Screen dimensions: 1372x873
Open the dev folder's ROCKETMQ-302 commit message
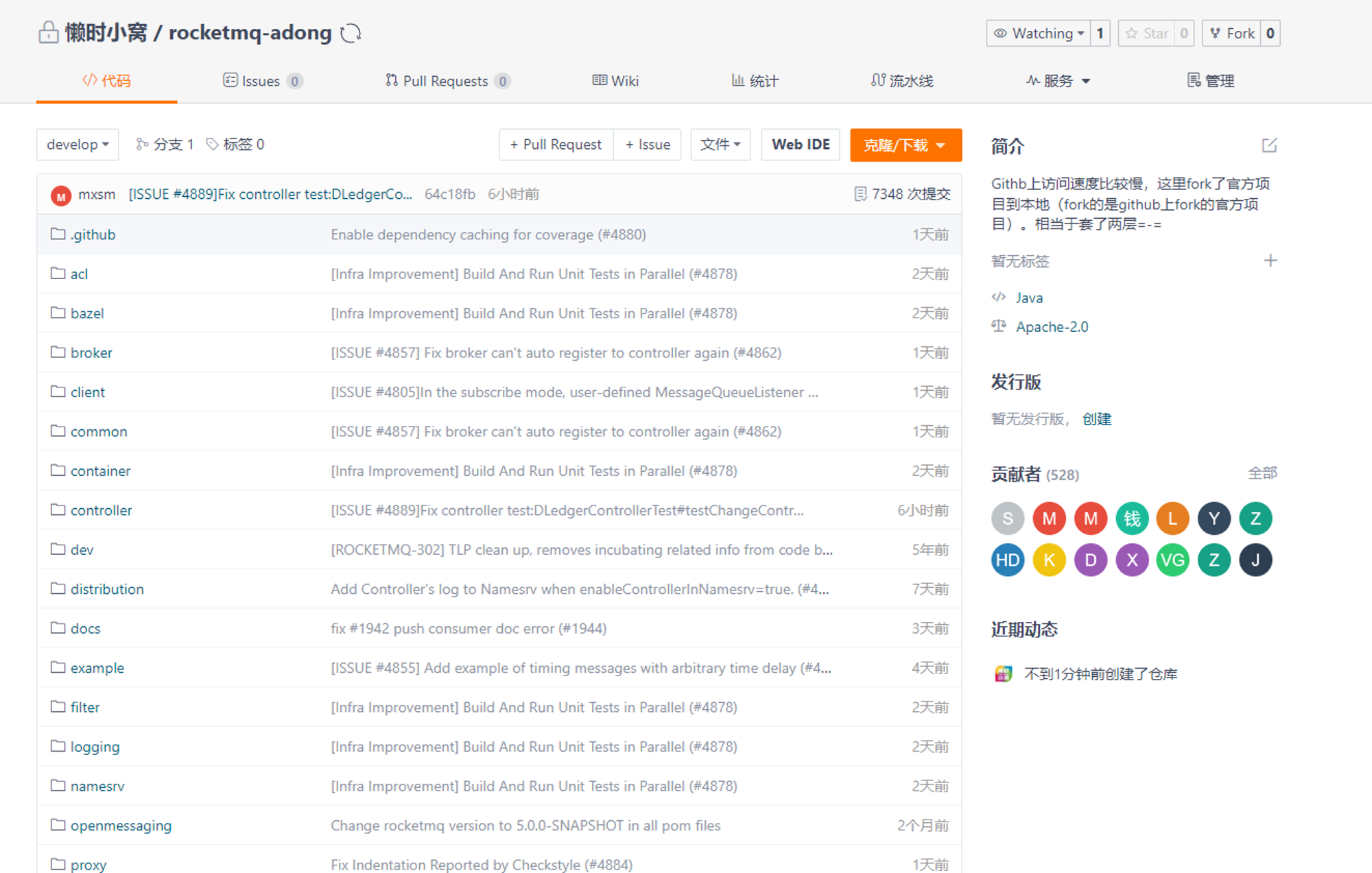pyautogui.click(x=582, y=550)
